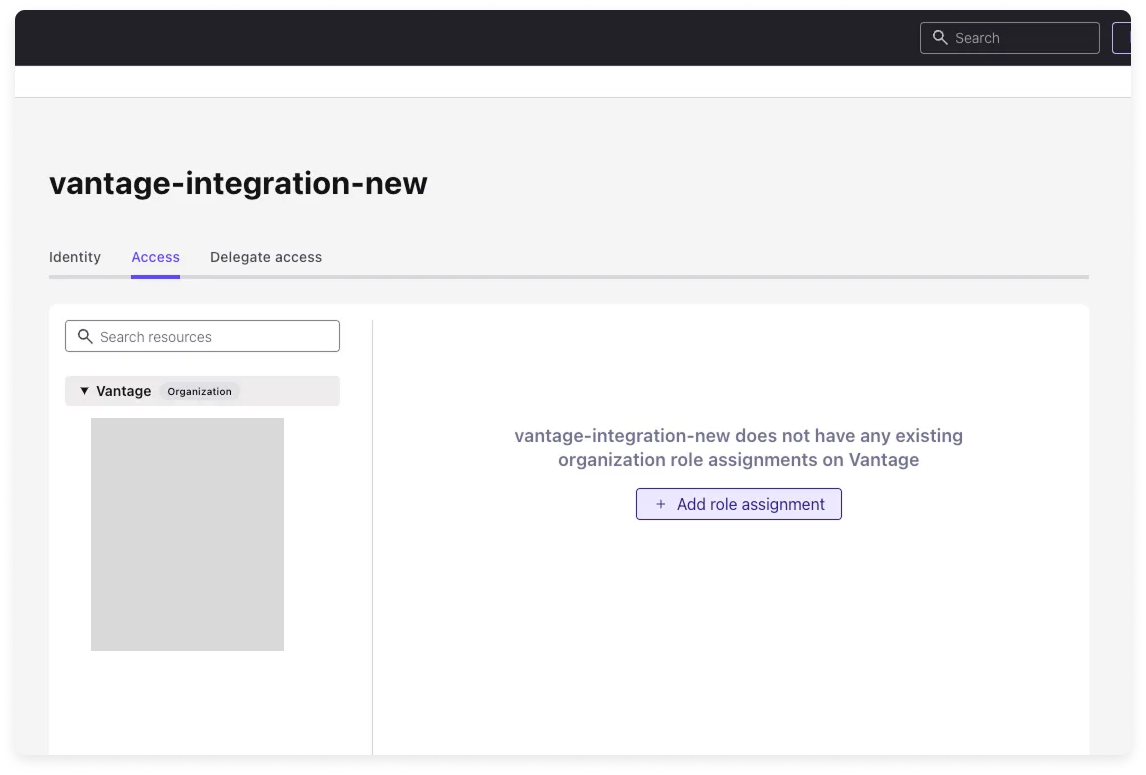The image size is (1146, 775).
Task: Switch to the Delegate access tab
Action: pos(266,257)
